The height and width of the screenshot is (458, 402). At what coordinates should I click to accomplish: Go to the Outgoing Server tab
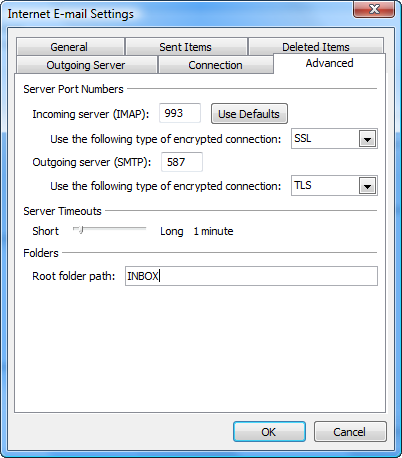[86, 65]
